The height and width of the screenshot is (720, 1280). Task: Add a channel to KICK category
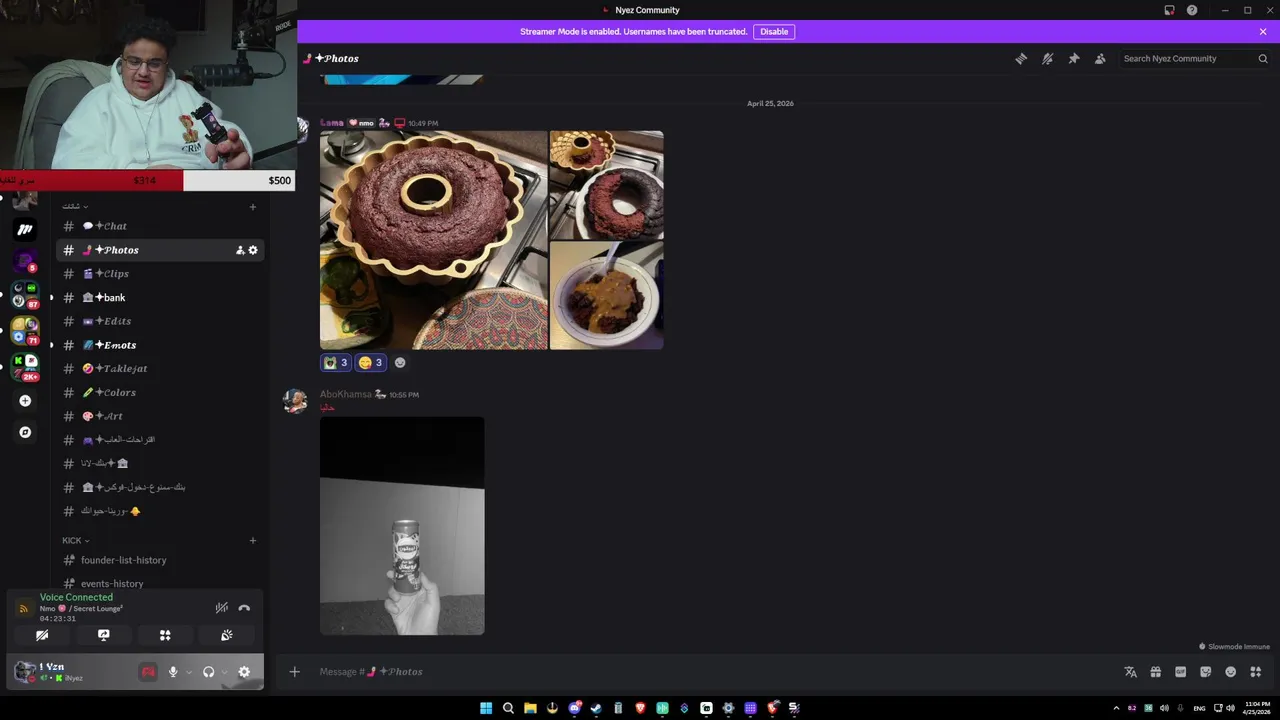(253, 541)
